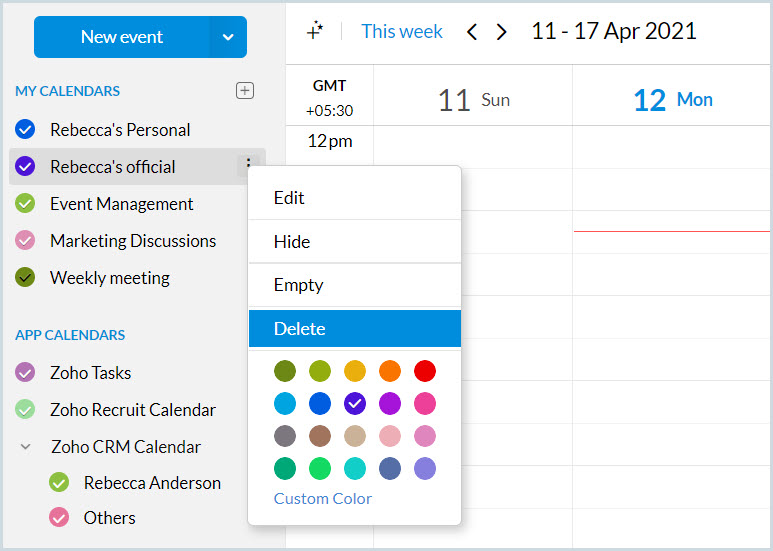Toggle the Zoho Tasks calendar checkmark
Screen dimensions: 773x551
(26, 373)
